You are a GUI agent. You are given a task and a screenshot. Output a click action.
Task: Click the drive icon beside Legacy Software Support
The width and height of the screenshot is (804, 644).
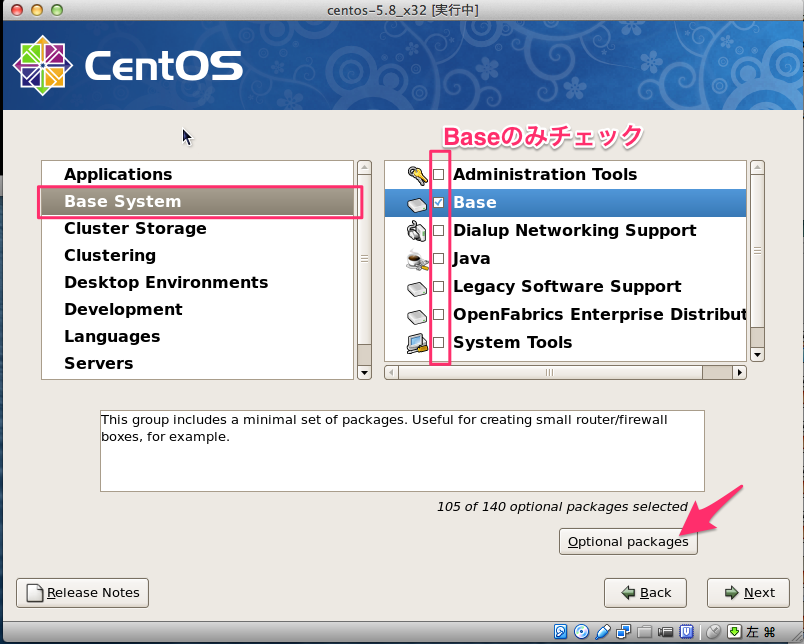(x=417, y=289)
